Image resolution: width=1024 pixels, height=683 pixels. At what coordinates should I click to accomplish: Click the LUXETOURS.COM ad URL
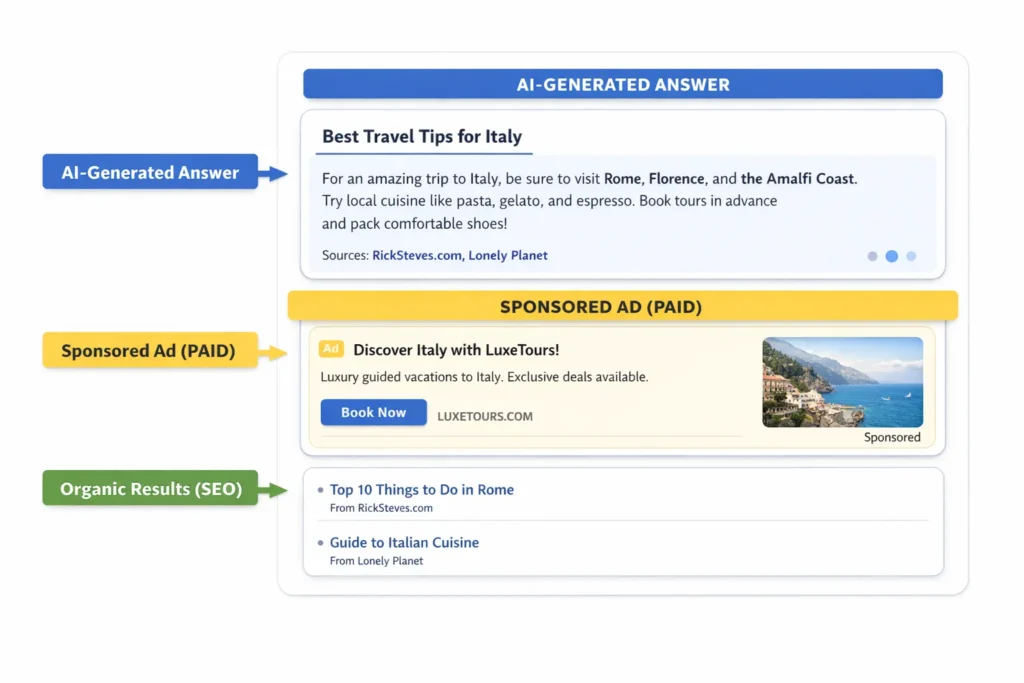click(485, 416)
